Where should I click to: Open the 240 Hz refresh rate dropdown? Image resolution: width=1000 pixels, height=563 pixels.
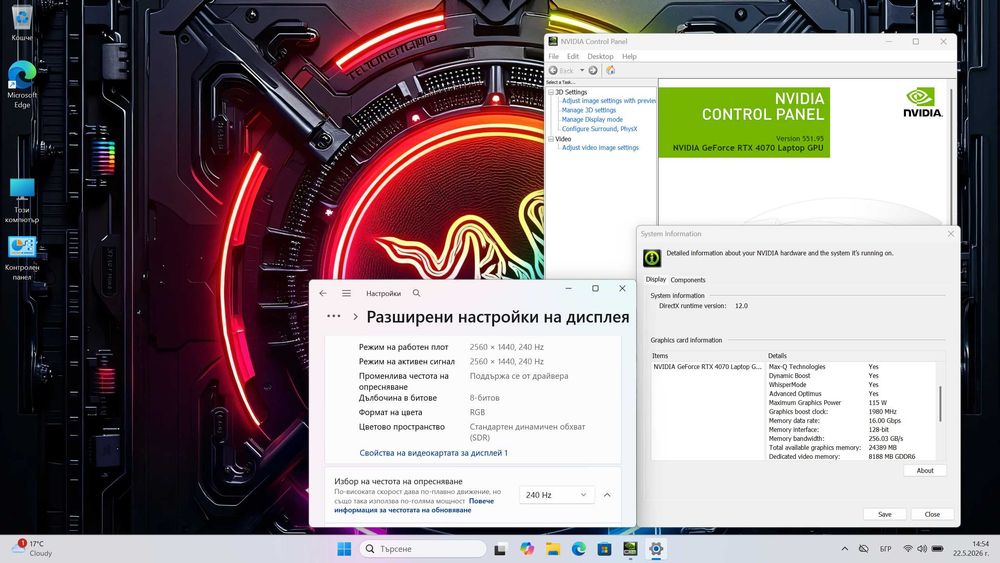pyautogui.click(x=556, y=495)
